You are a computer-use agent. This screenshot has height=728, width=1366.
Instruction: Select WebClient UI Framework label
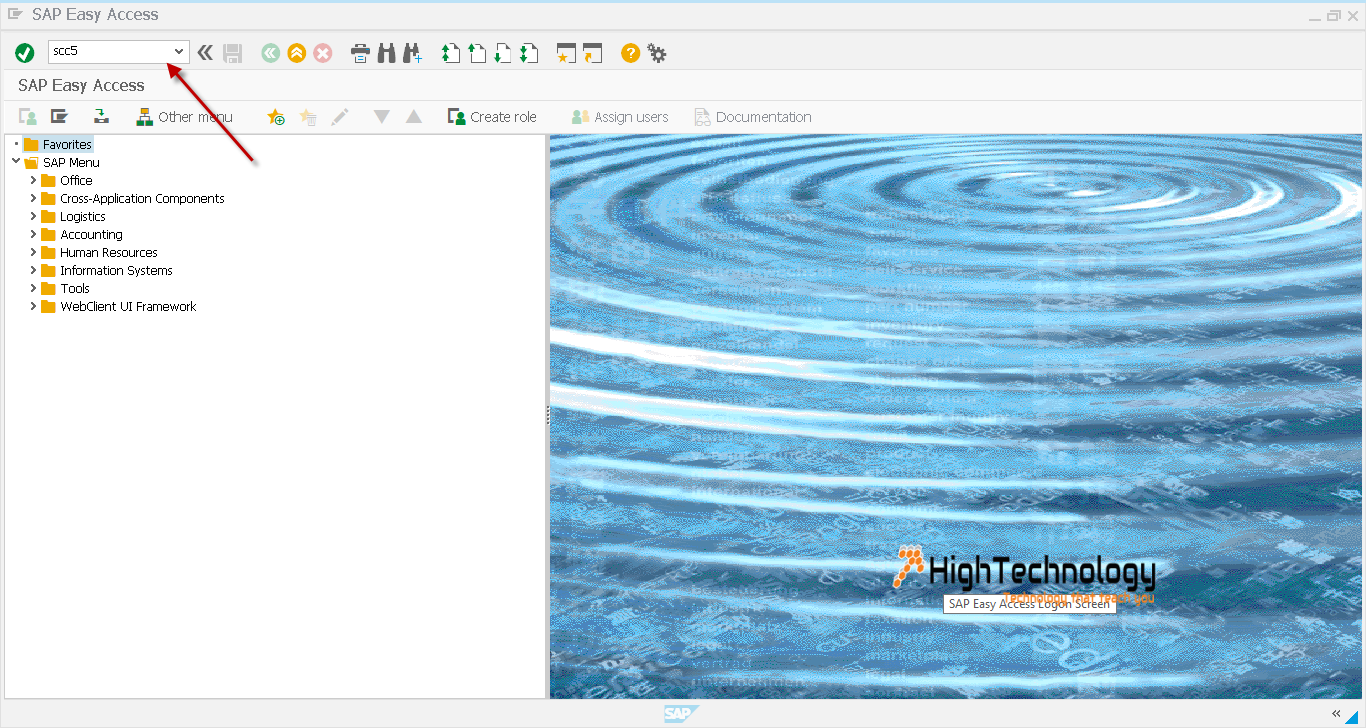coord(128,306)
